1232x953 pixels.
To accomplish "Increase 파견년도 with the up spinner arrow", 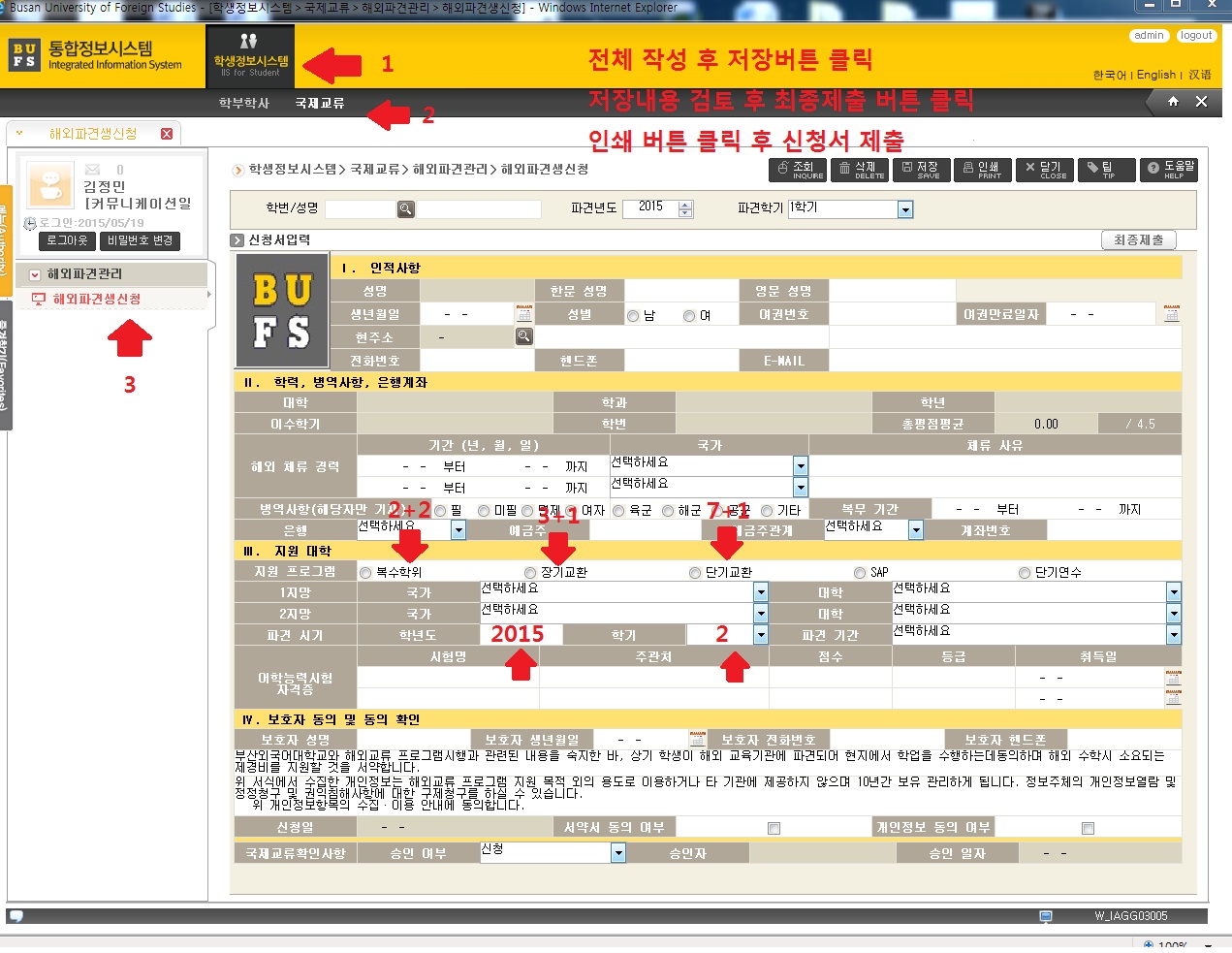I will point(686,205).
